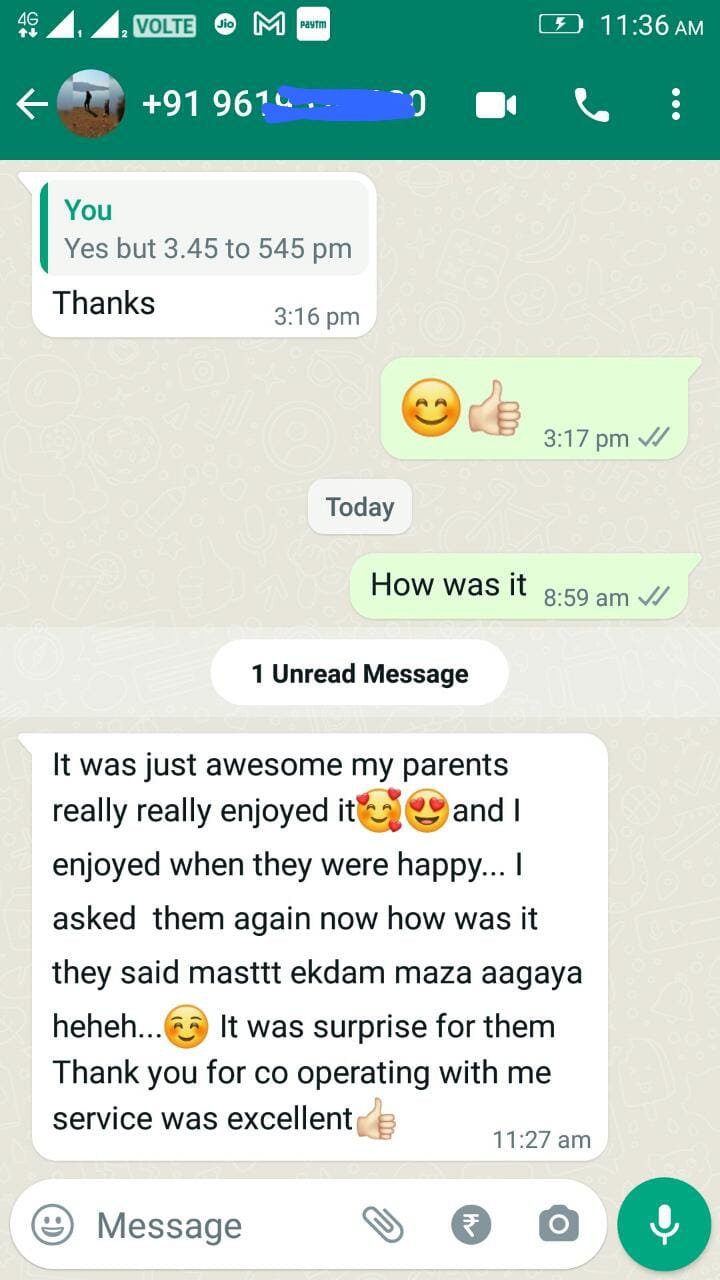Tap the green microphone record button
Viewport: 720px width, 1280px height.
point(664,1224)
